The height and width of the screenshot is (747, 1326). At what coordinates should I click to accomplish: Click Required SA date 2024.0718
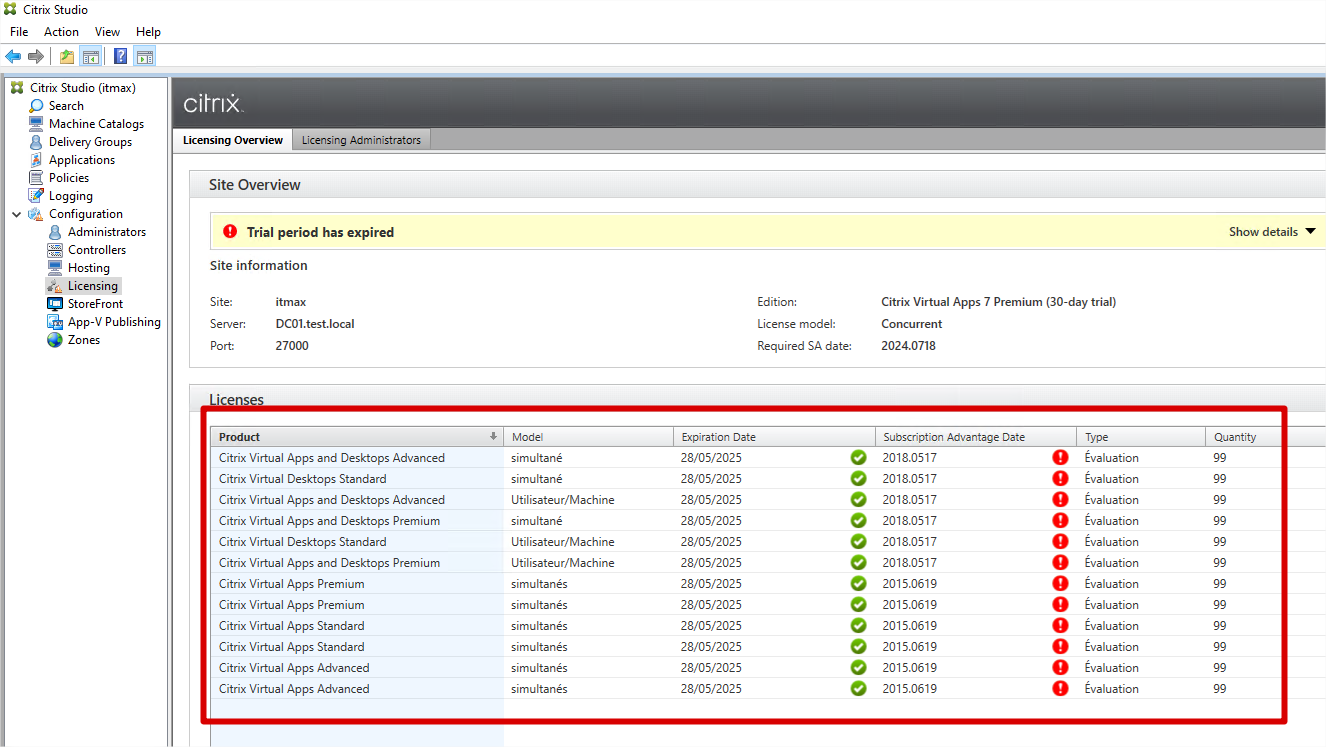[908, 346]
